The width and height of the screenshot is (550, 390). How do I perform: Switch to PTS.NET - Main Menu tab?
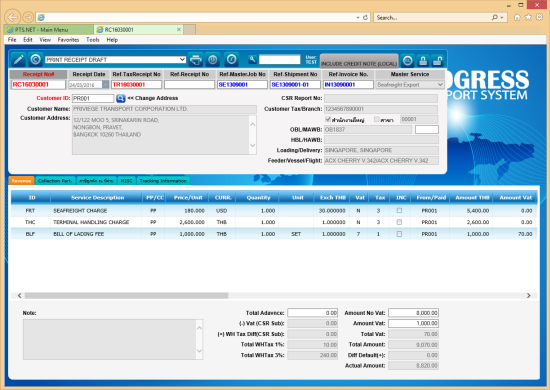click(49, 29)
